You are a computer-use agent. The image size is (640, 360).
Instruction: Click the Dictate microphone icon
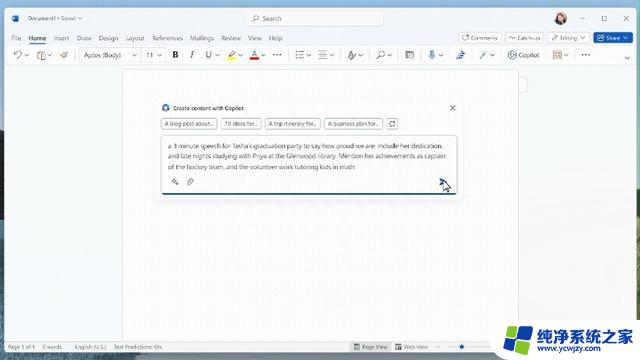(432, 55)
